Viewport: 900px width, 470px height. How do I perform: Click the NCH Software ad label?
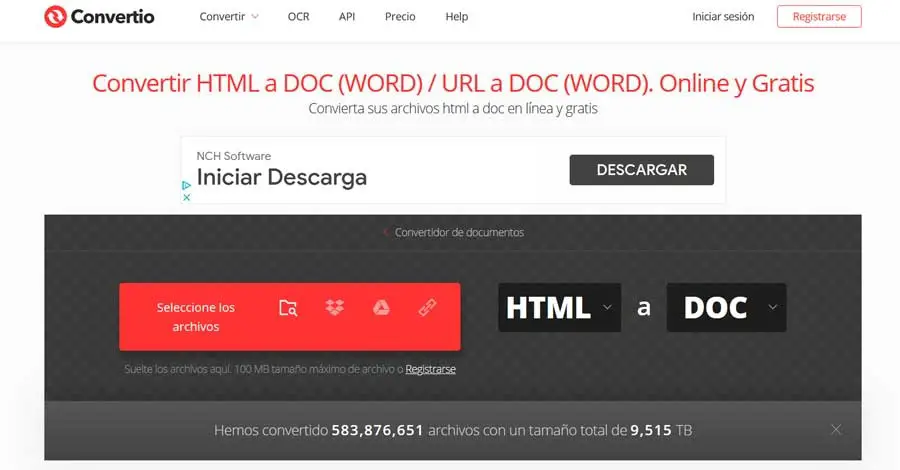click(x=234, y=156)
